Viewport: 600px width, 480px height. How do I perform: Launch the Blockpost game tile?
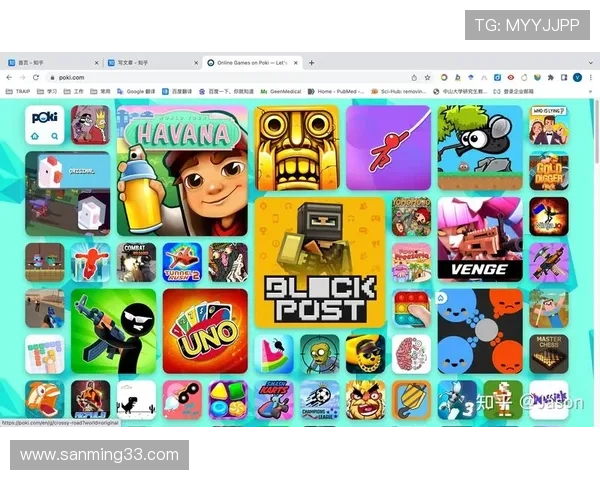tap(320, 263)
